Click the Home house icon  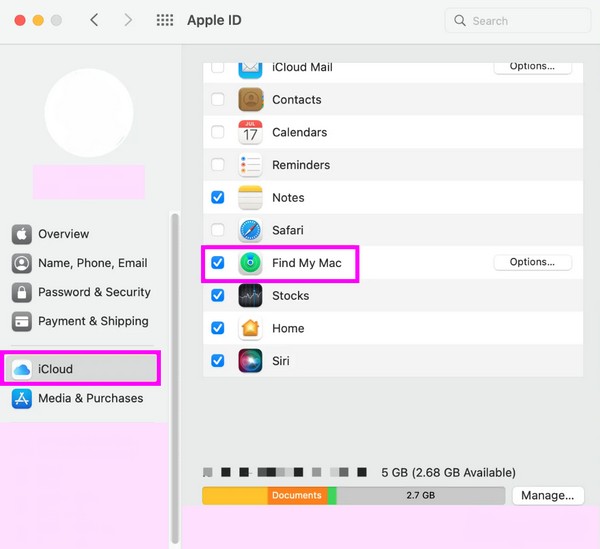(250, 328)
